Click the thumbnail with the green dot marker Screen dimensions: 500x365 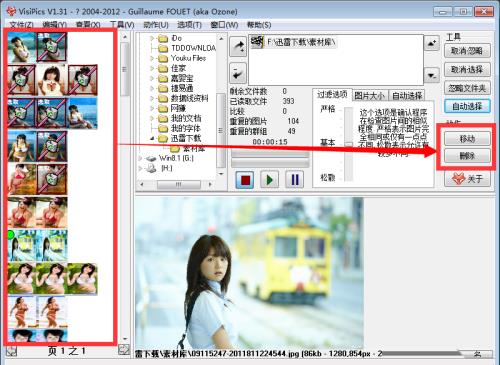pyautogui.click(x=22, y=246)
